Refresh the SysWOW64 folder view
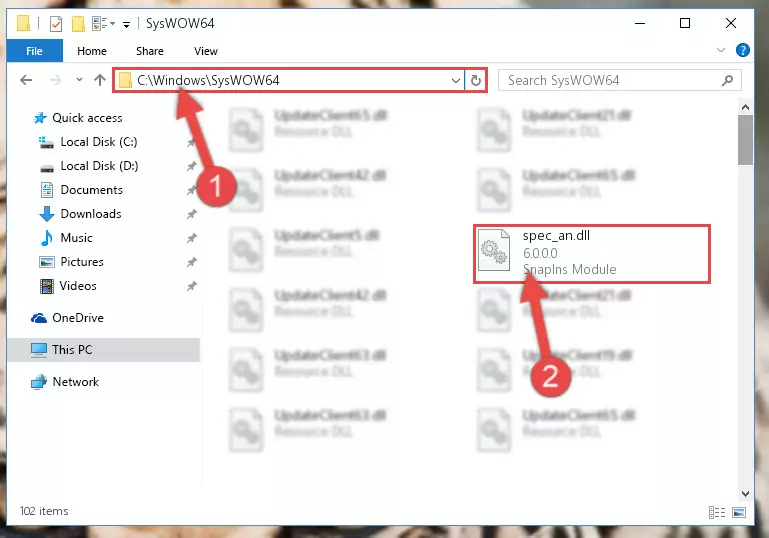 tap(476, 80)
